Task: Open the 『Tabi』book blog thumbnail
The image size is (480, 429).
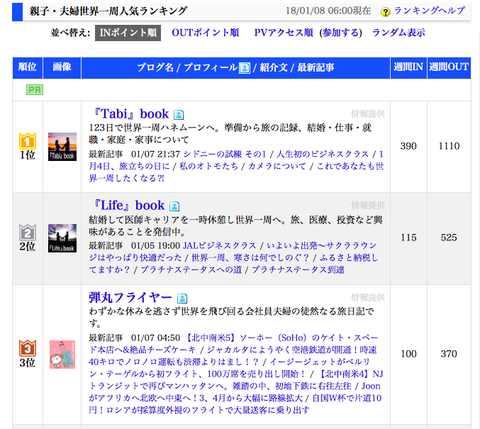Action: click(62, 147)
